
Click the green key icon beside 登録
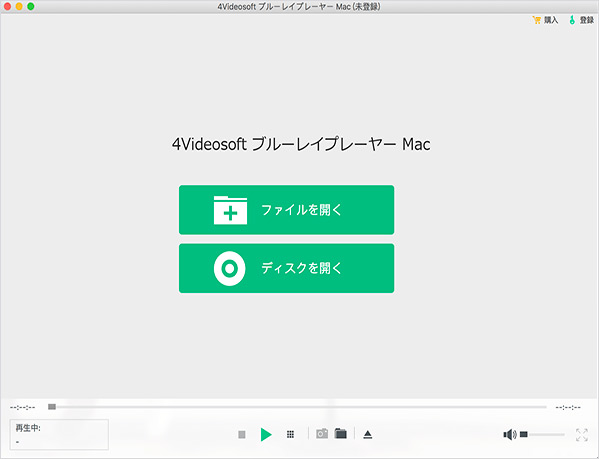572,20
